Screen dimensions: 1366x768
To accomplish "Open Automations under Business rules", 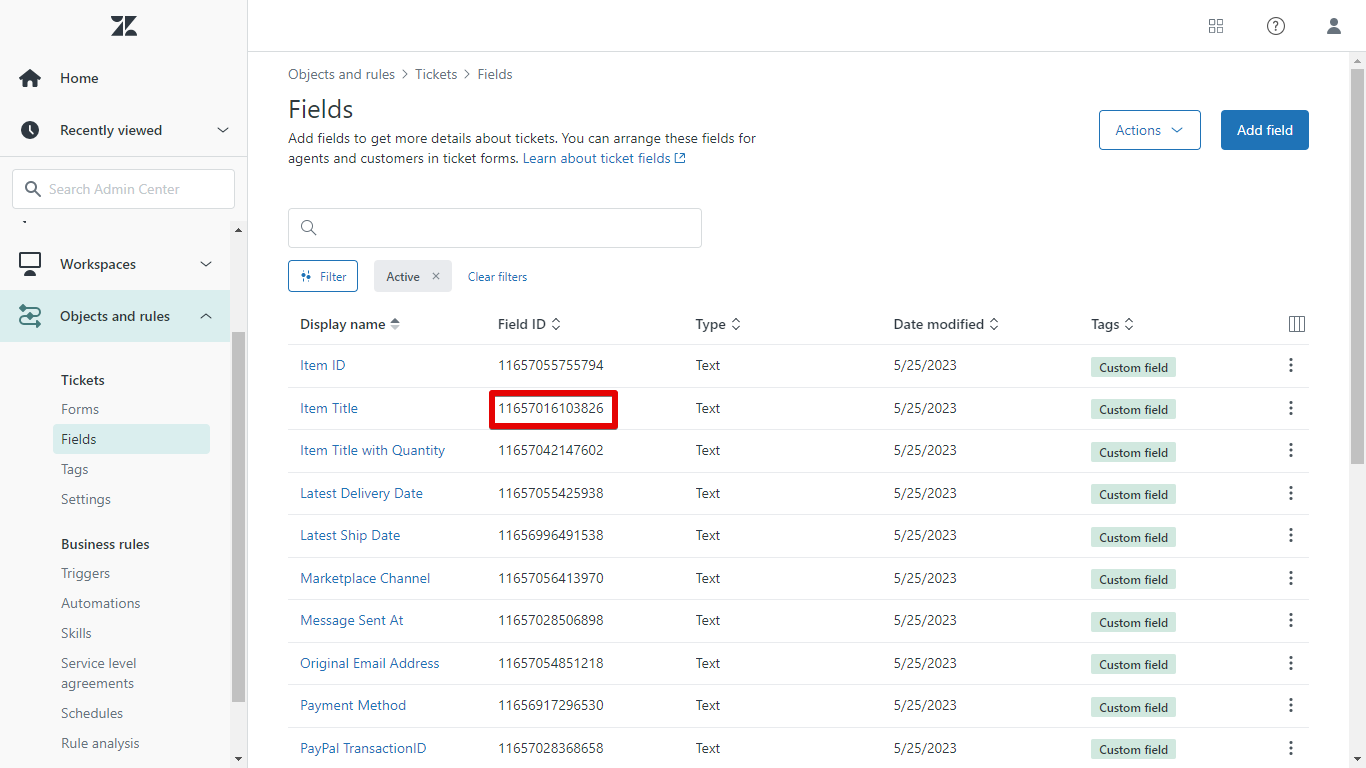I will tap(101, 603).
